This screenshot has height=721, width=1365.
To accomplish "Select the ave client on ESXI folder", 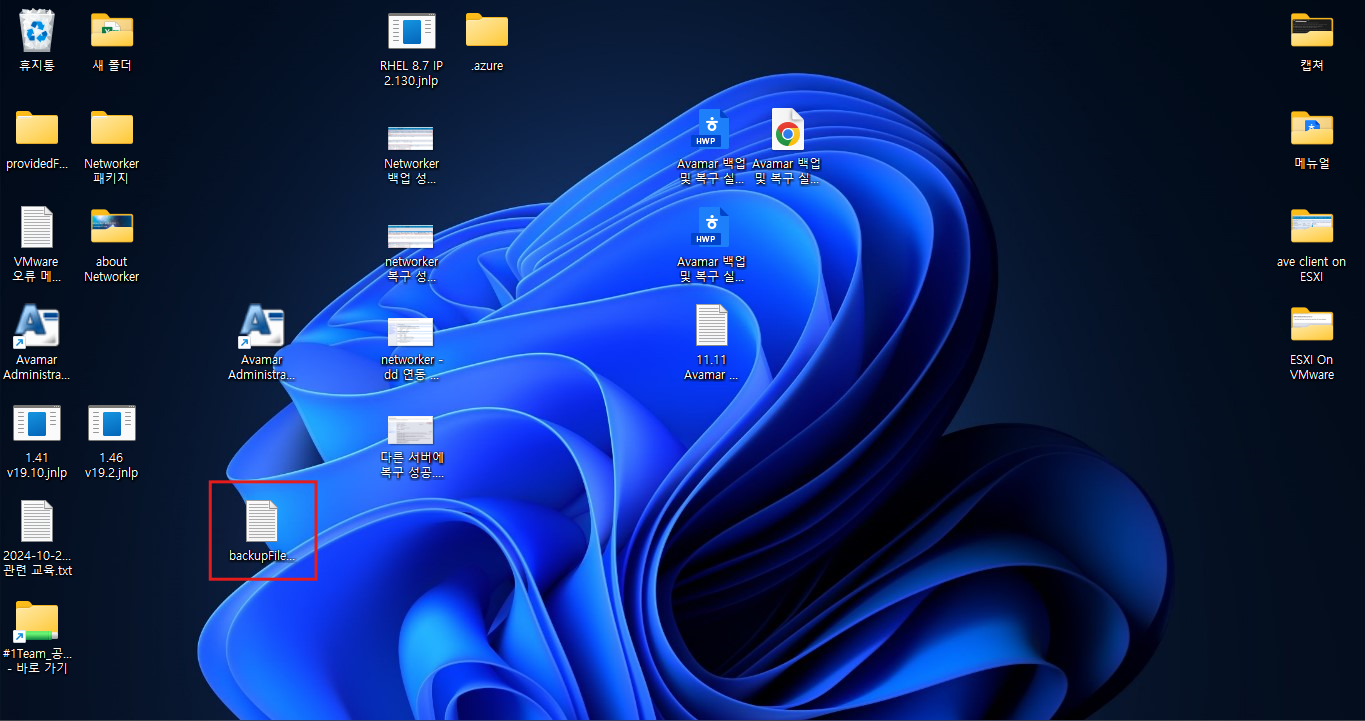I will (x=1312, y=244).
